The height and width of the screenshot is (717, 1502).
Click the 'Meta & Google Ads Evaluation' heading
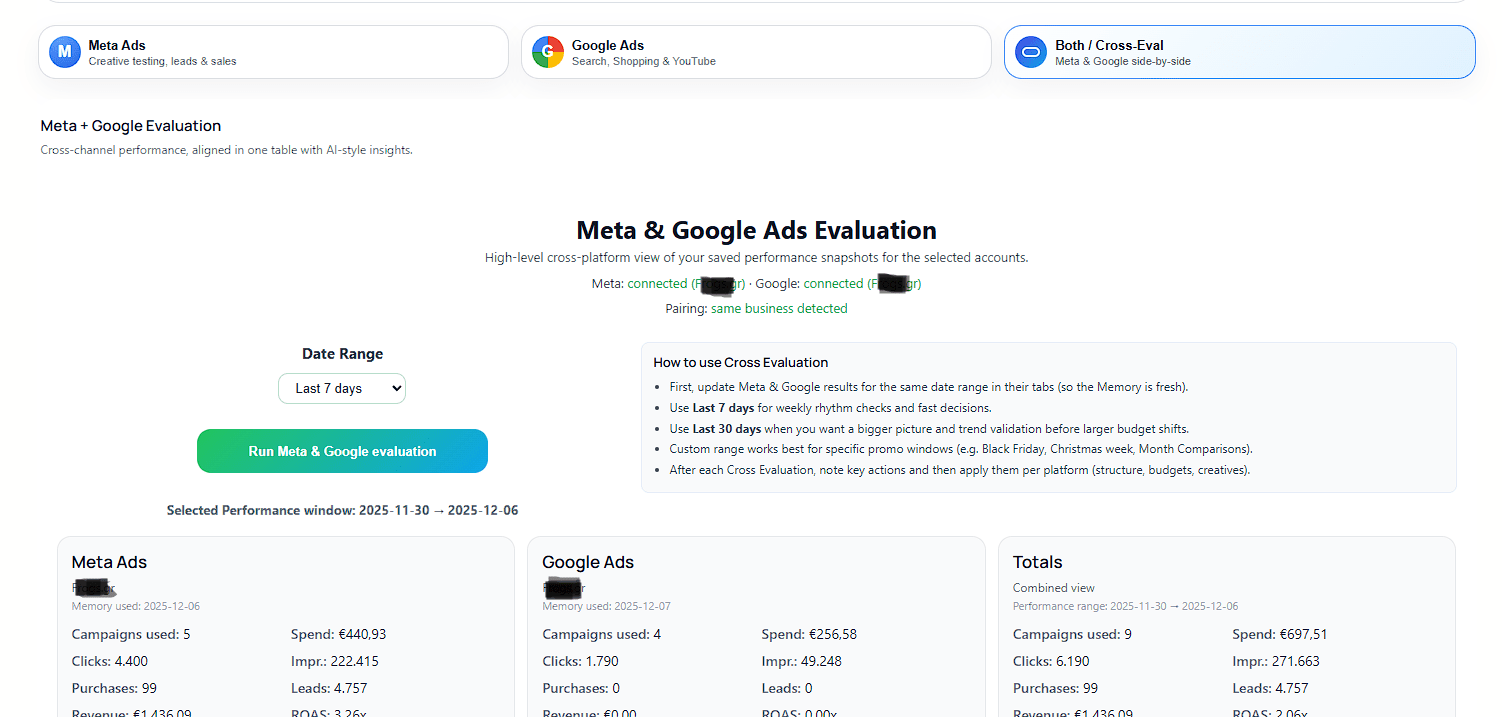click(757, 230)
